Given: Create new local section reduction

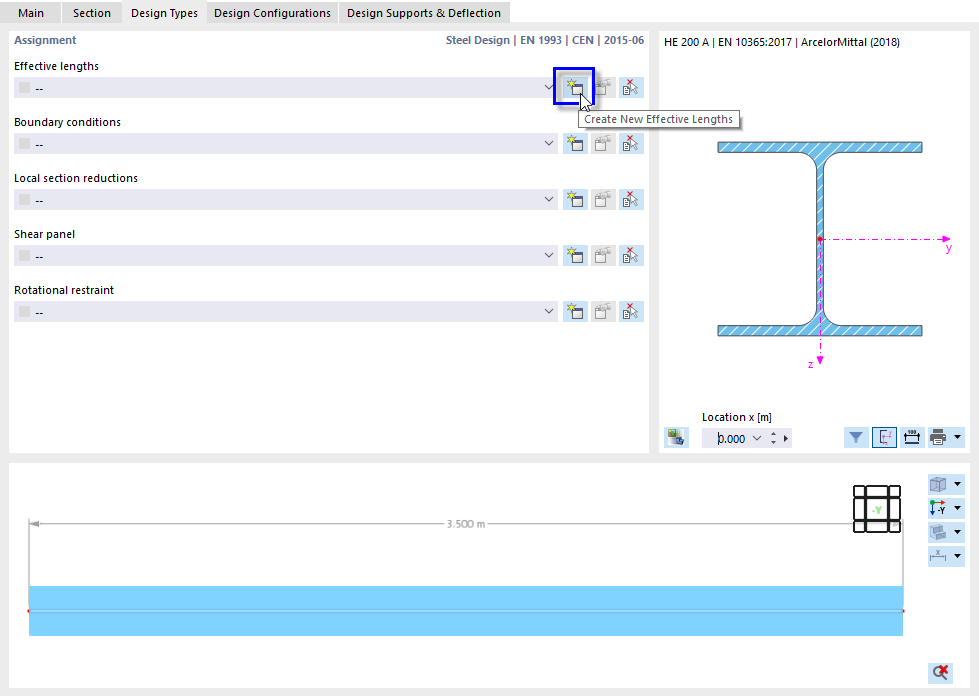Looking at the screenshot, I should pyautogui.click(x=575, y=200).
